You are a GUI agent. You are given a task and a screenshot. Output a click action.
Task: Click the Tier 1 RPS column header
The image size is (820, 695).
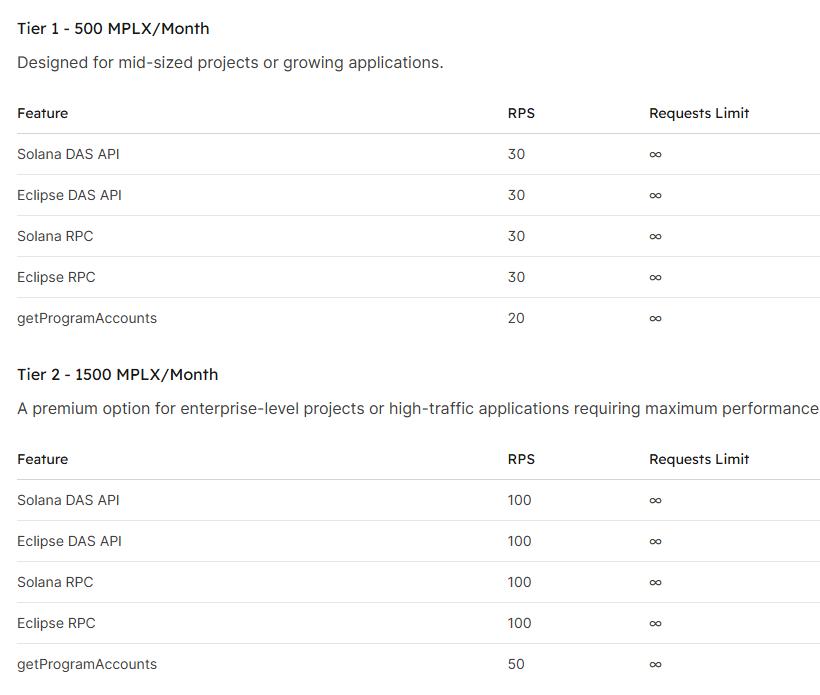pos(521,113)
